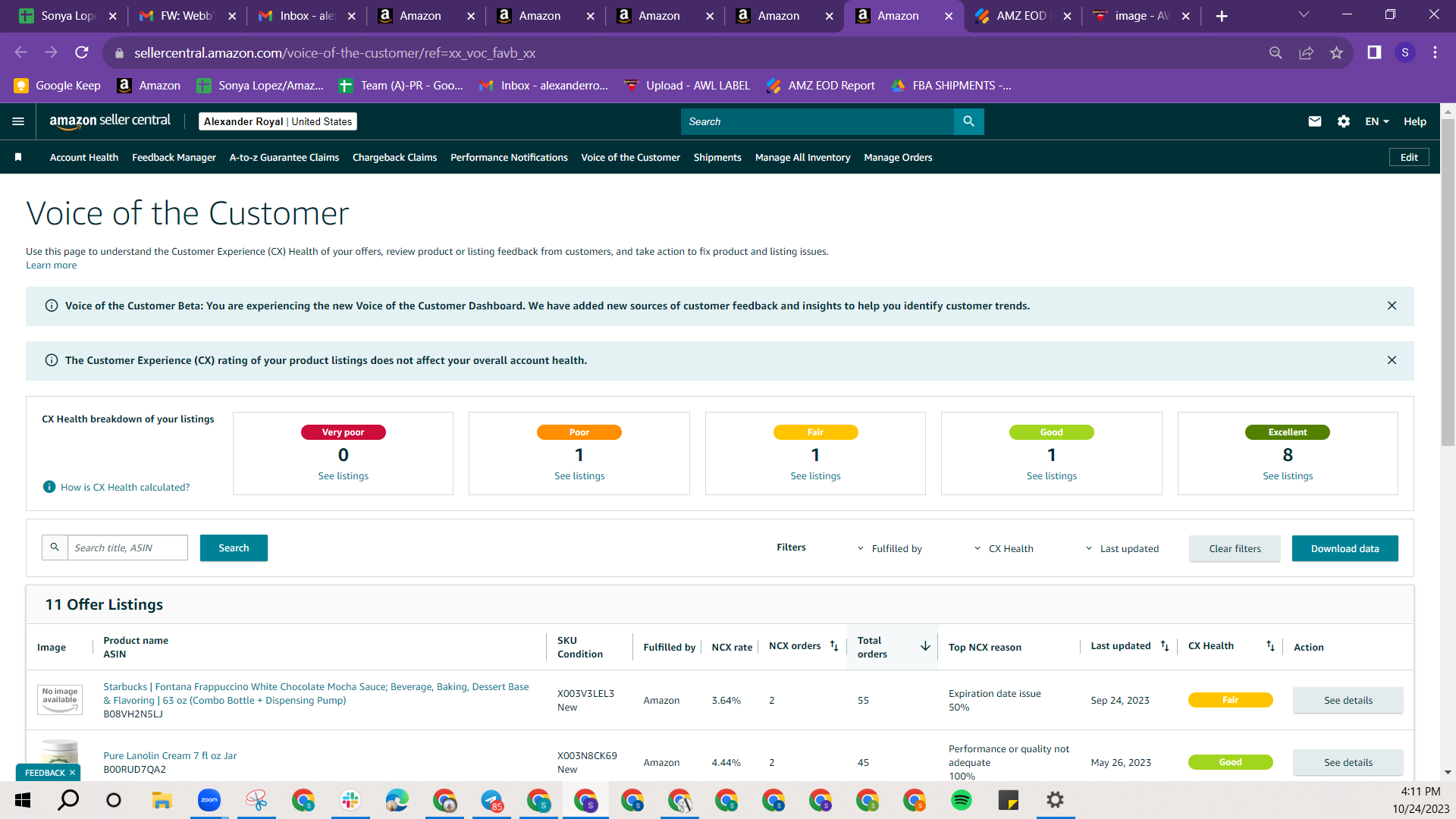This screenshot has width=1456, height=819.
Task: Bookmark this page with the star icon
Action: pos(1336,52)
